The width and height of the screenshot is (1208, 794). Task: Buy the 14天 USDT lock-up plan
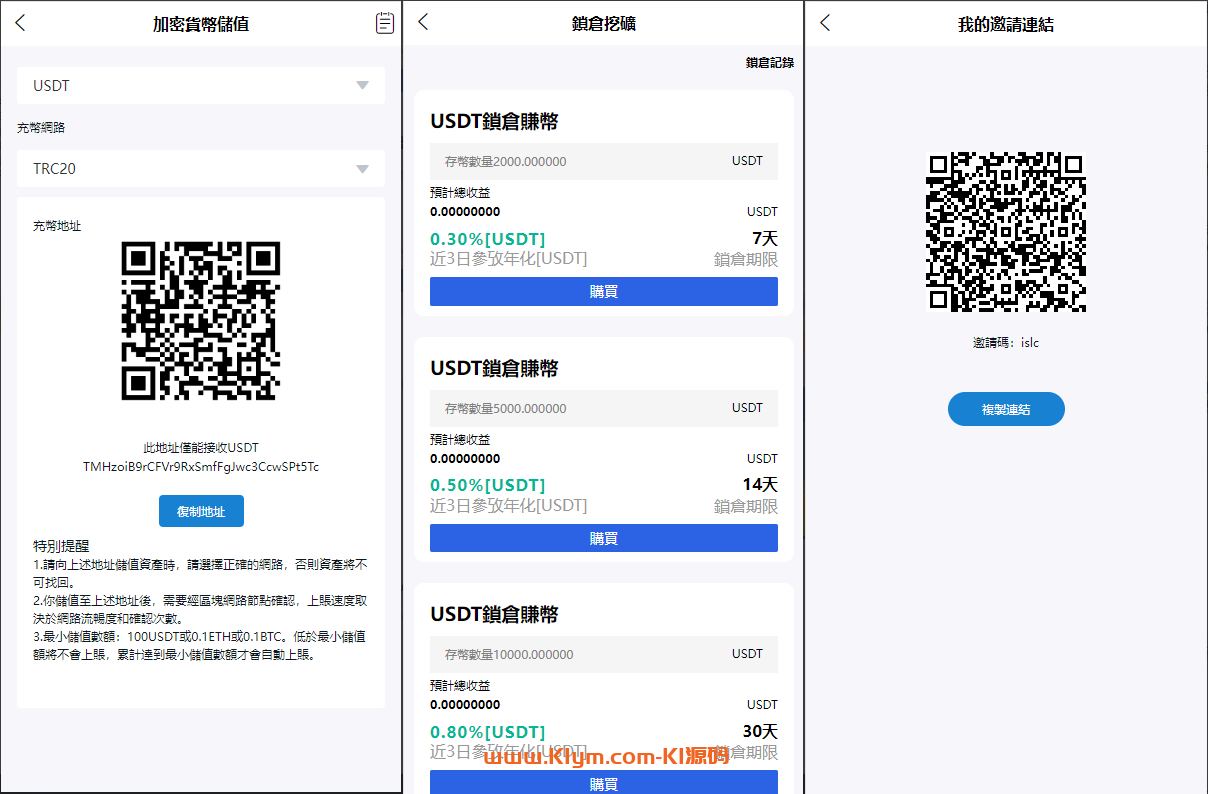pyautogui.click(x=604, y=538)
